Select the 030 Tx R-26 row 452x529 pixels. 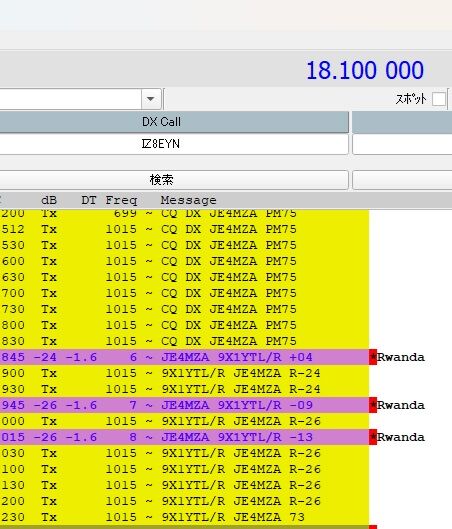tap(185, 453)
